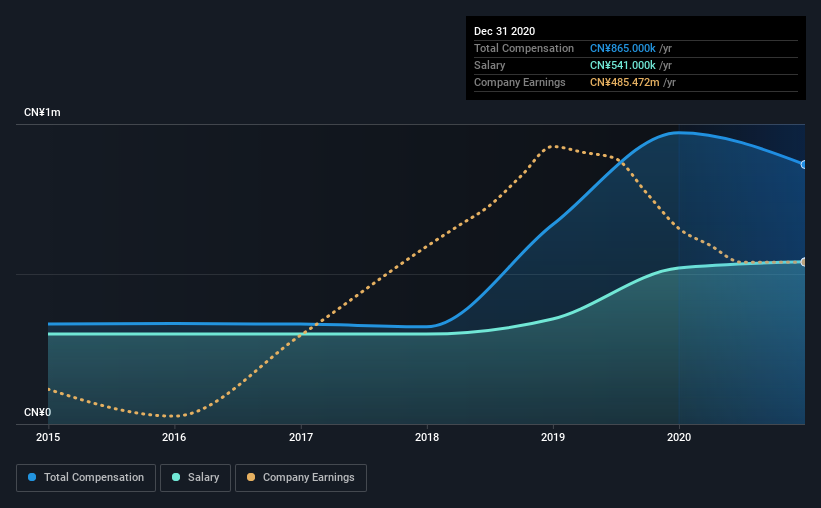Image resolution: width=821 pixels, height=508 pixels.
Task: Select the 2015 x-axis label
Action: tap(48, 437)
